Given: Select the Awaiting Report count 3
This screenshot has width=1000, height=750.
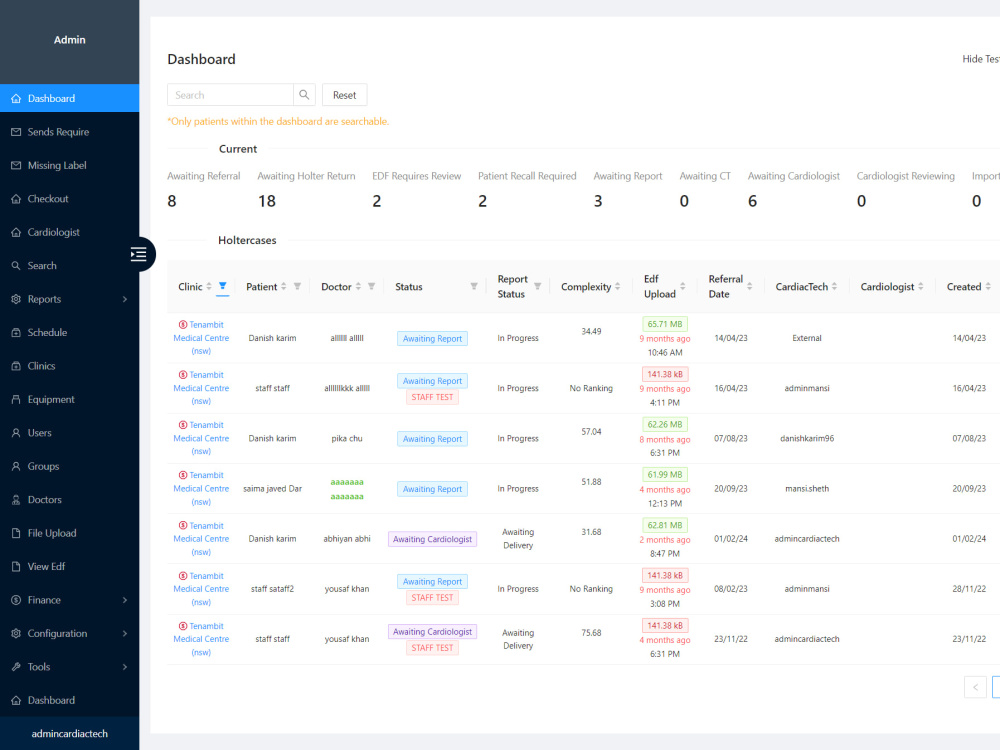Looking at the screenshot, I should pyautogui.click(x=598, y=202).
